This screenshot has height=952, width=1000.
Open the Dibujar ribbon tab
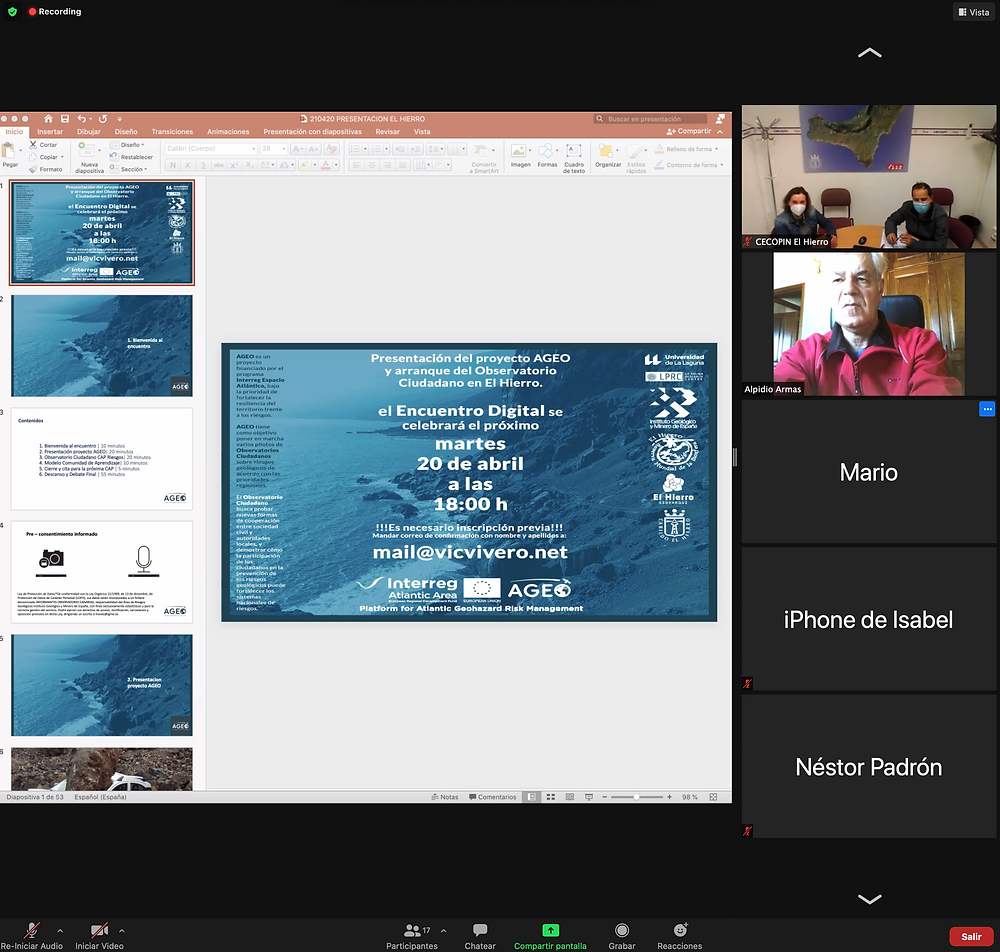coord(89,131)
